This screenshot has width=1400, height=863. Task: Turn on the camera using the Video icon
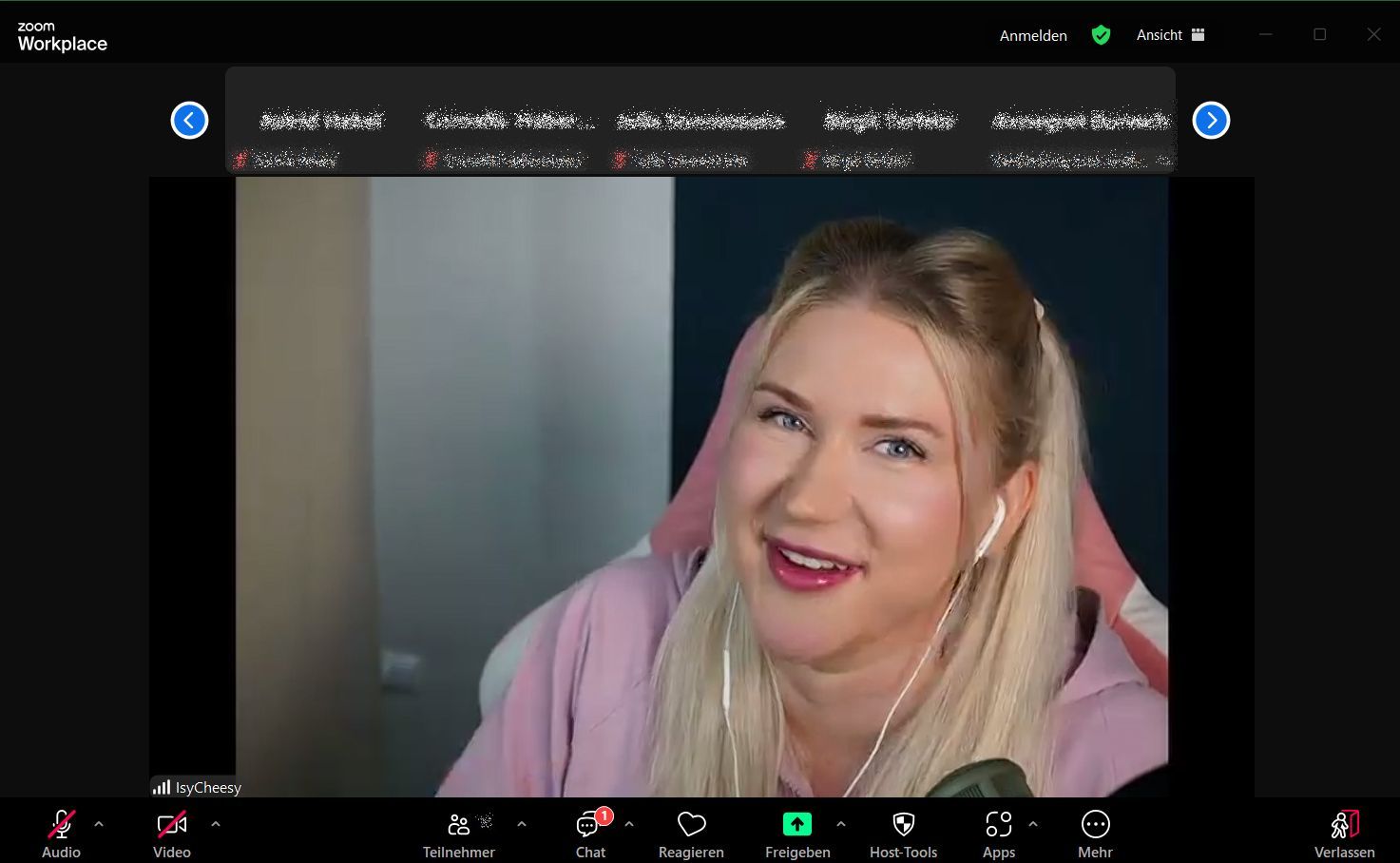[172, 825]
